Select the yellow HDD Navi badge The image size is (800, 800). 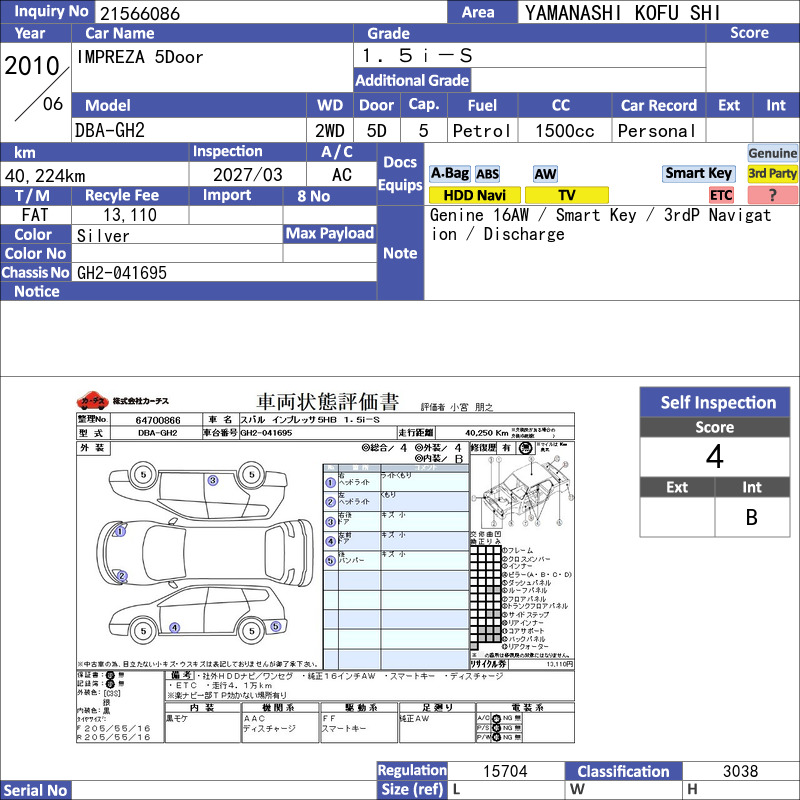(x=474, y=195)
